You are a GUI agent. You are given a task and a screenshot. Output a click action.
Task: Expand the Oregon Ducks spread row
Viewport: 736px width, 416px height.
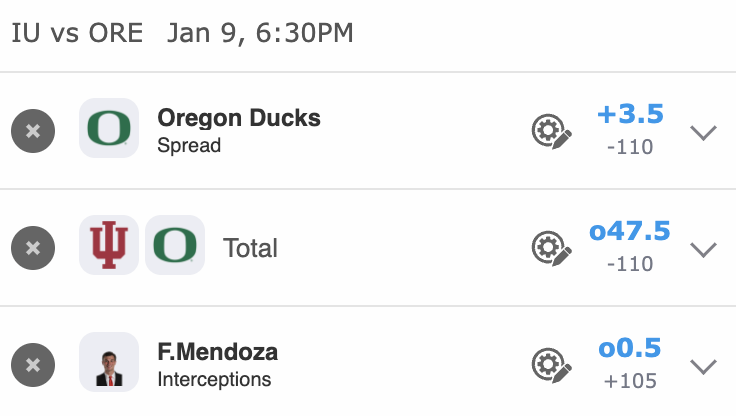(x=704, y=132)
